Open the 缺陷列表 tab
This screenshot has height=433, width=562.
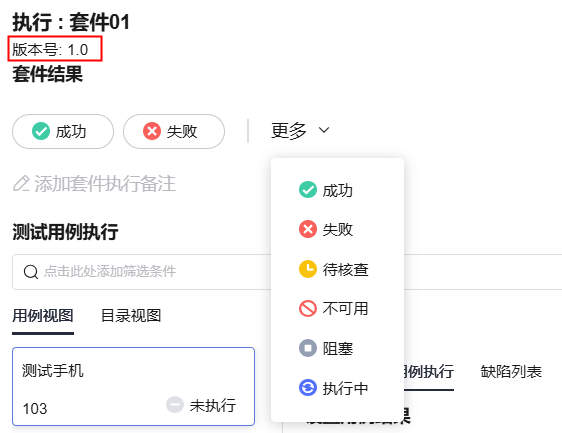click(511, 372)
